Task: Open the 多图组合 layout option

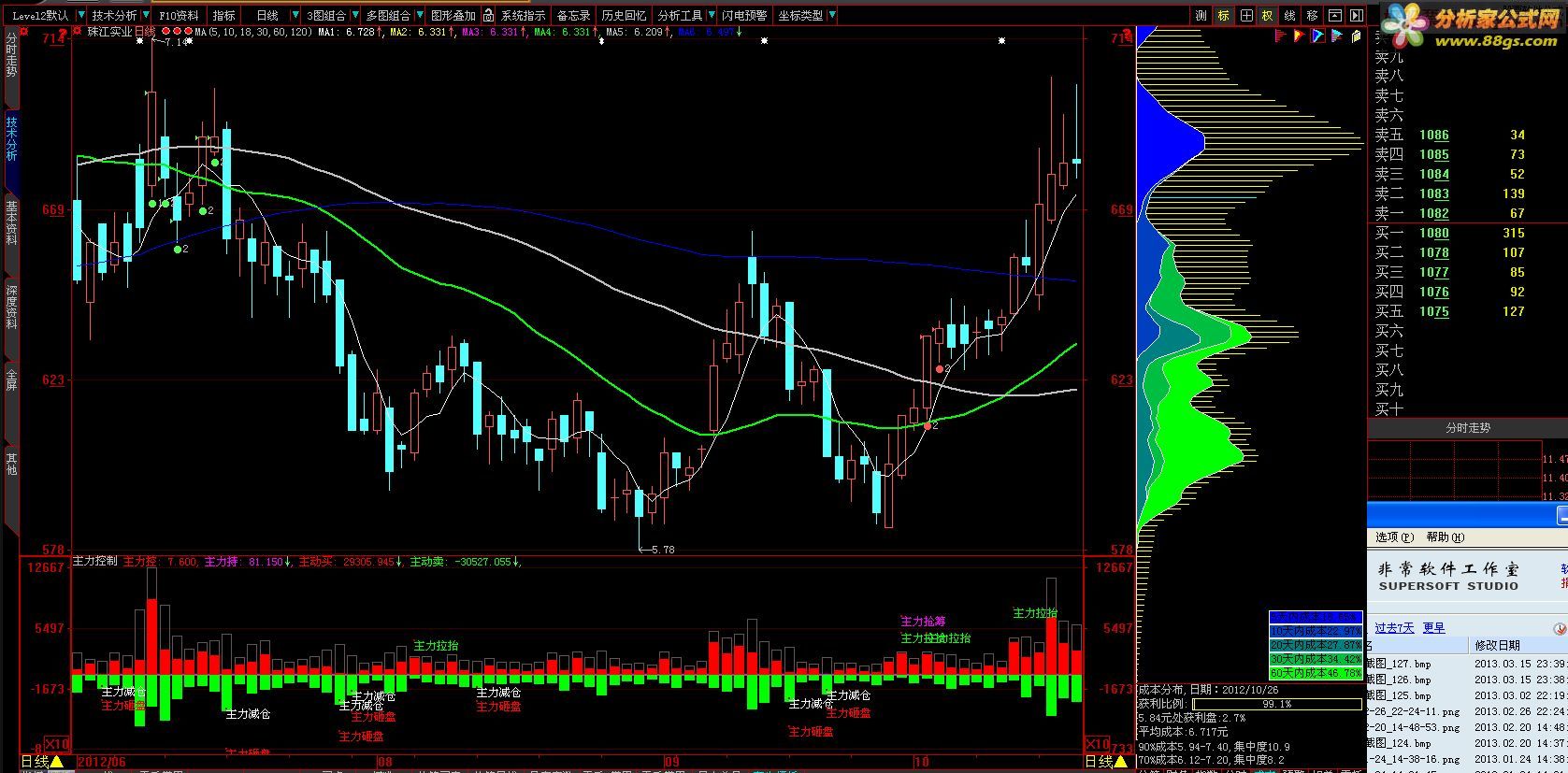Action: [387, 16]
